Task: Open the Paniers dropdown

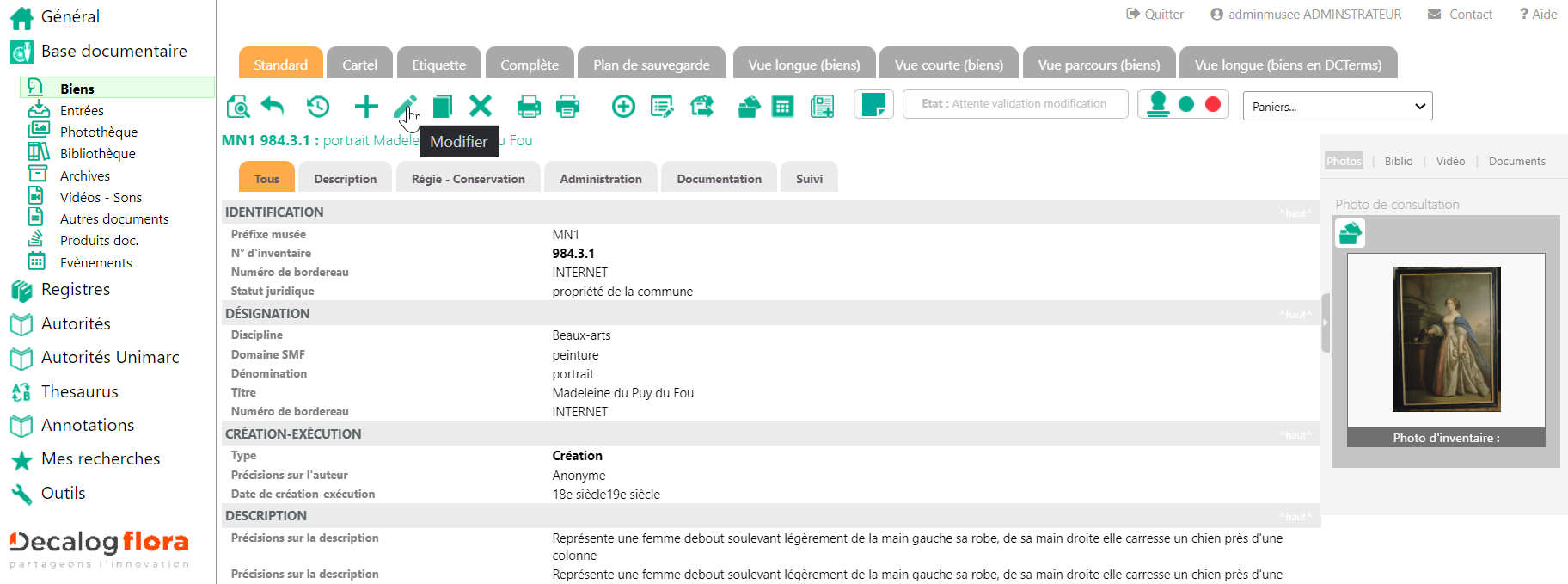Action: [x=1337, y=107]
